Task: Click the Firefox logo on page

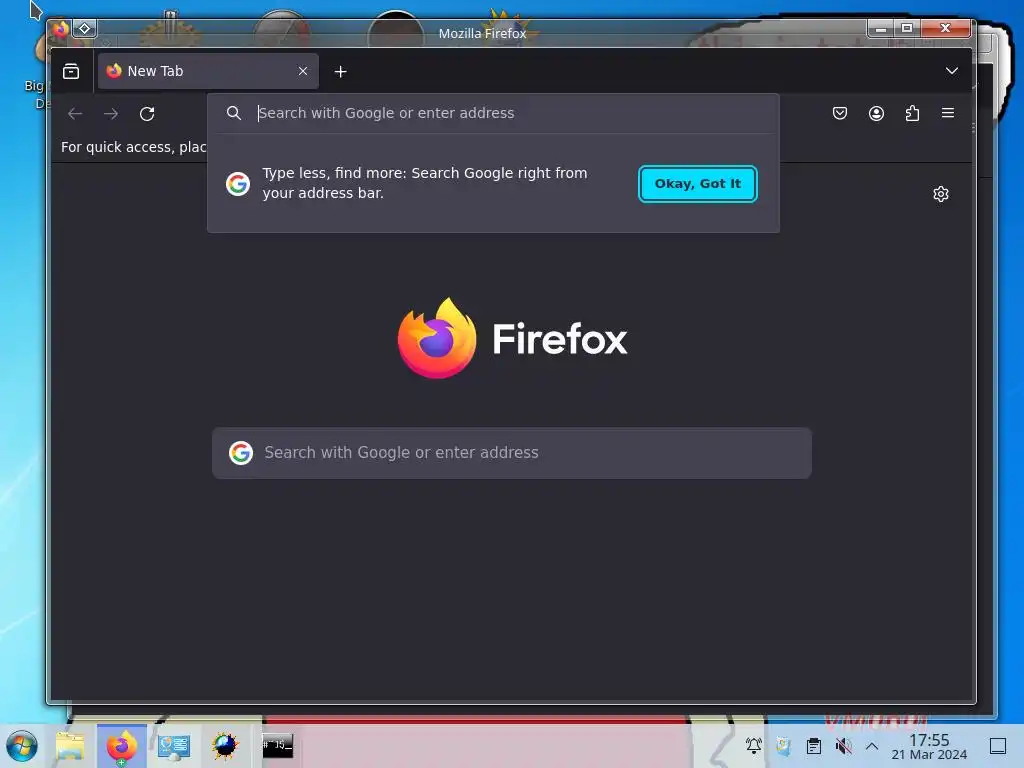Action: point(437,338)
